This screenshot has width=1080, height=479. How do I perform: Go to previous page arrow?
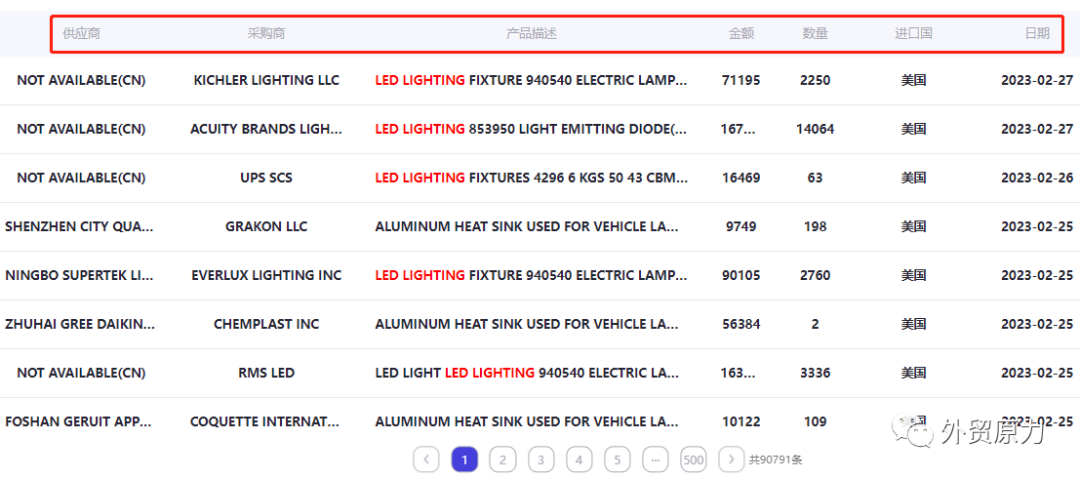point(426,460)
